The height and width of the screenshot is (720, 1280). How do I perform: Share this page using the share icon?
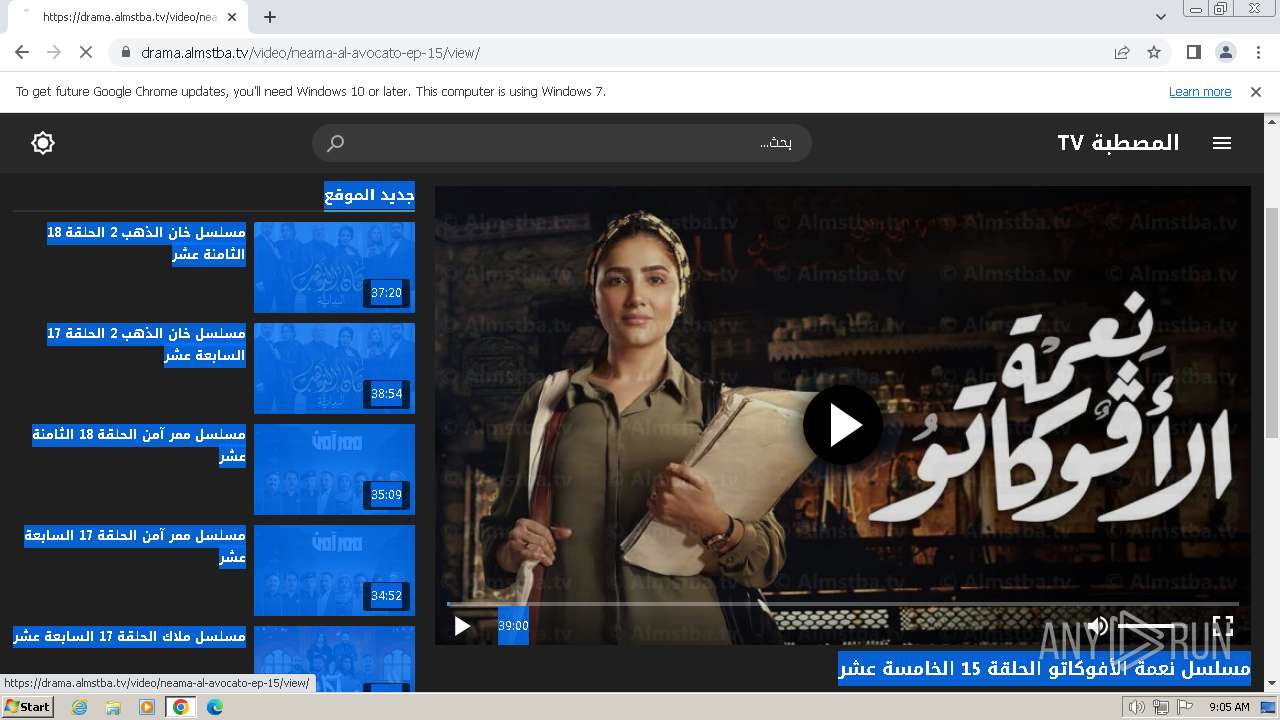pyautogui.click(x=1122, y=52)
